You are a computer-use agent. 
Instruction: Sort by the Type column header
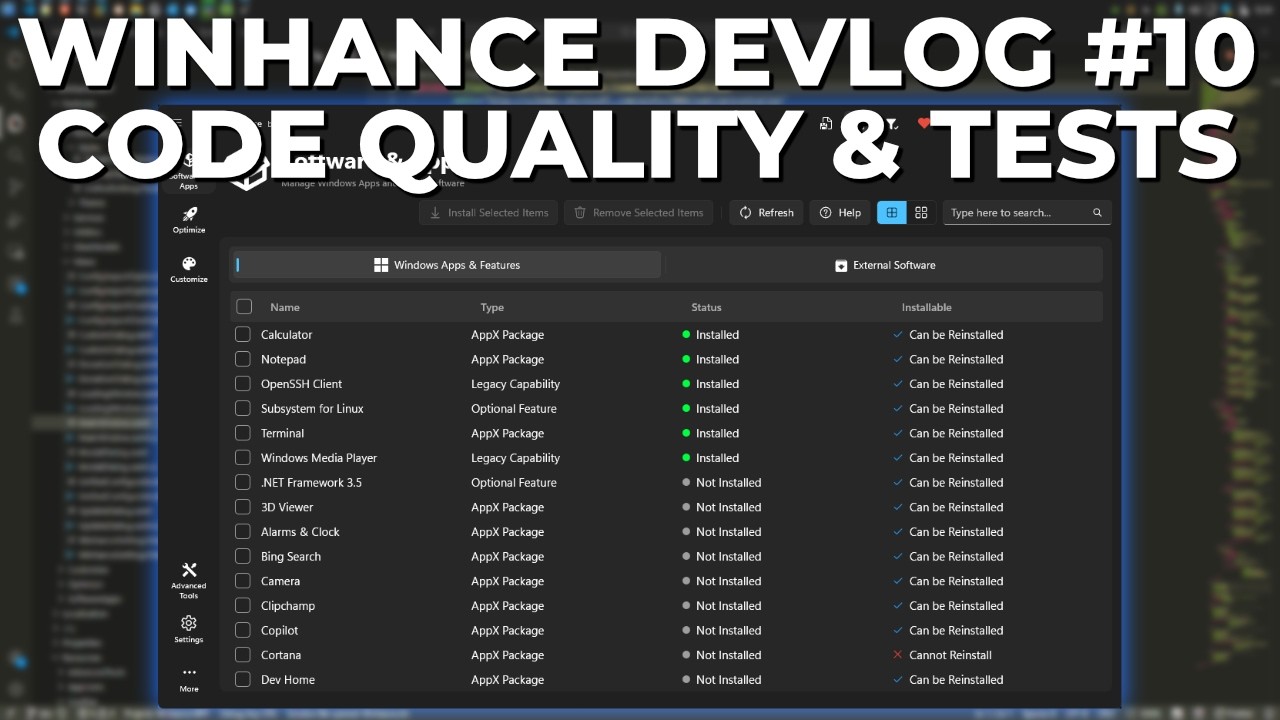pos(492,307)
